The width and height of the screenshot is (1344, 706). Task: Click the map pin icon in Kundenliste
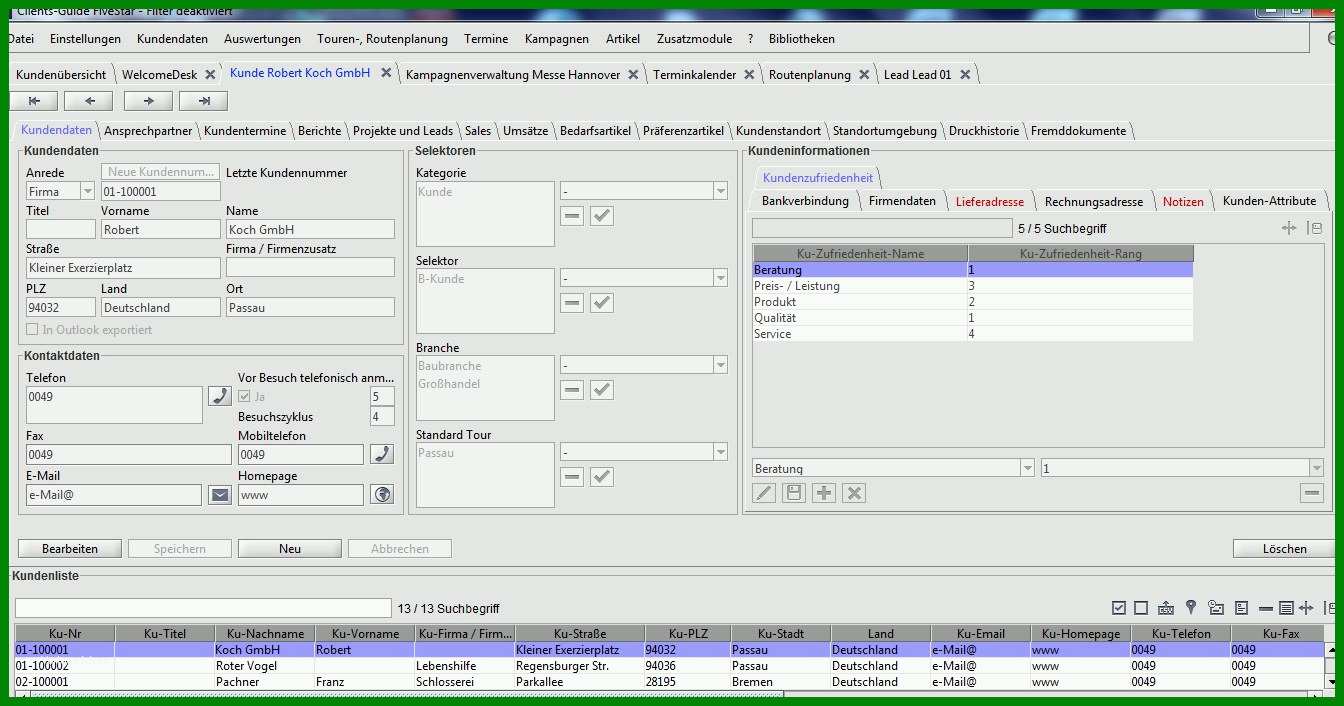coord(1191,608)
